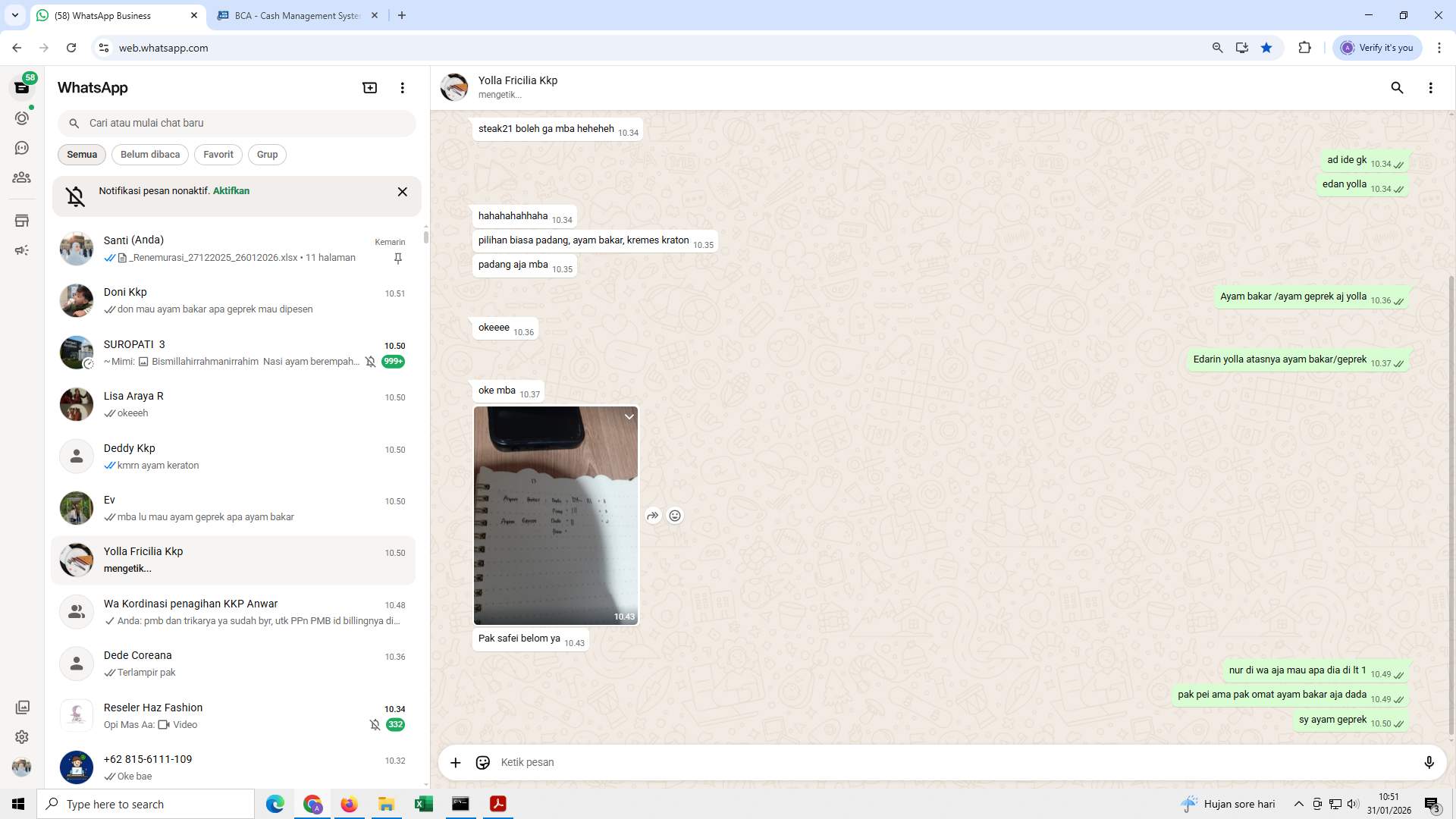The height and width of the screenshot is (819, 1456).
Task: Switch to the Belum dibaca filter
Action: coord(149,154)
